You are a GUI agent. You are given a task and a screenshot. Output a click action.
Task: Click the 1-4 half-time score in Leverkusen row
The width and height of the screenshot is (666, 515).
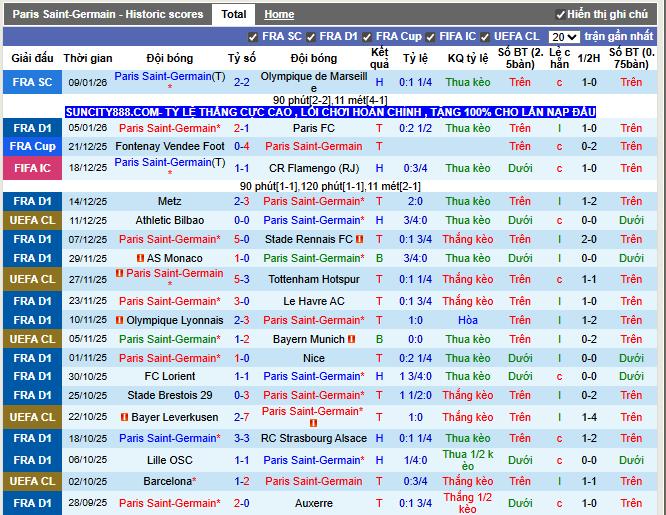click(589, 417)
